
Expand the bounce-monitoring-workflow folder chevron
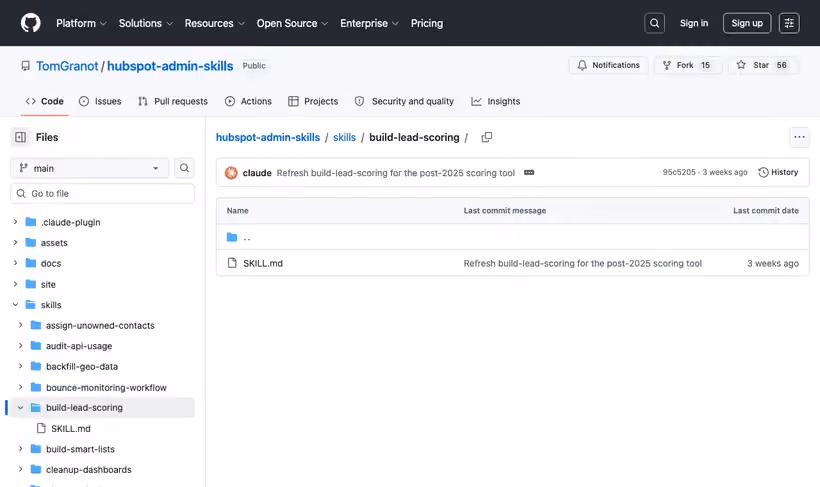[20, 387]
